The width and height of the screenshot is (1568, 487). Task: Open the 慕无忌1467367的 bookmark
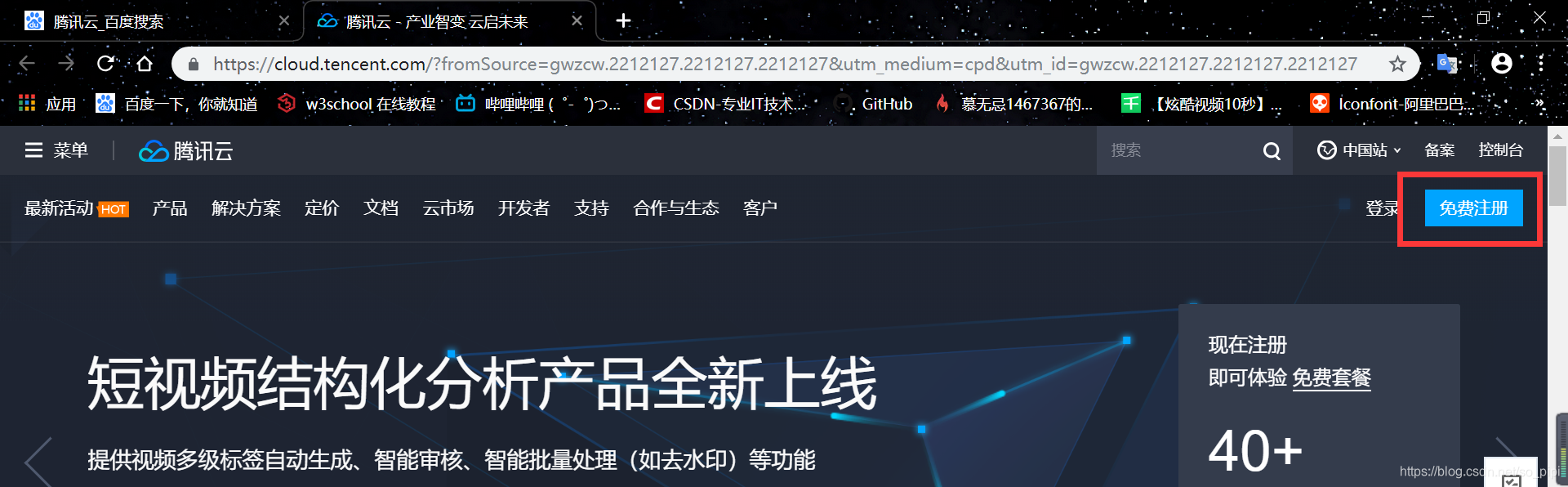(x=1013, y=104)
